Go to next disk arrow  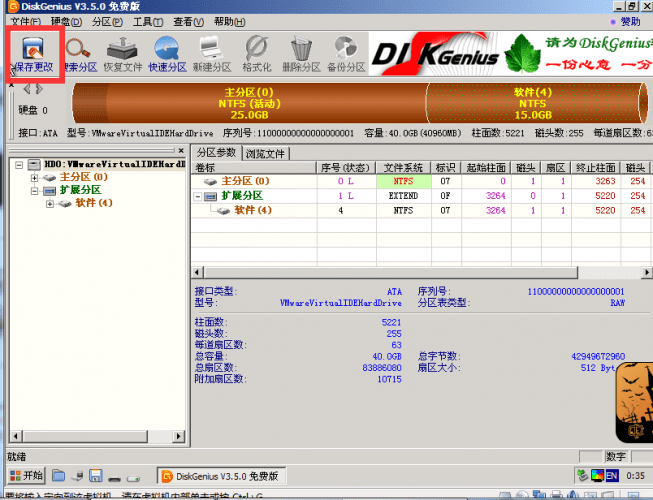(x=39, y=89)
